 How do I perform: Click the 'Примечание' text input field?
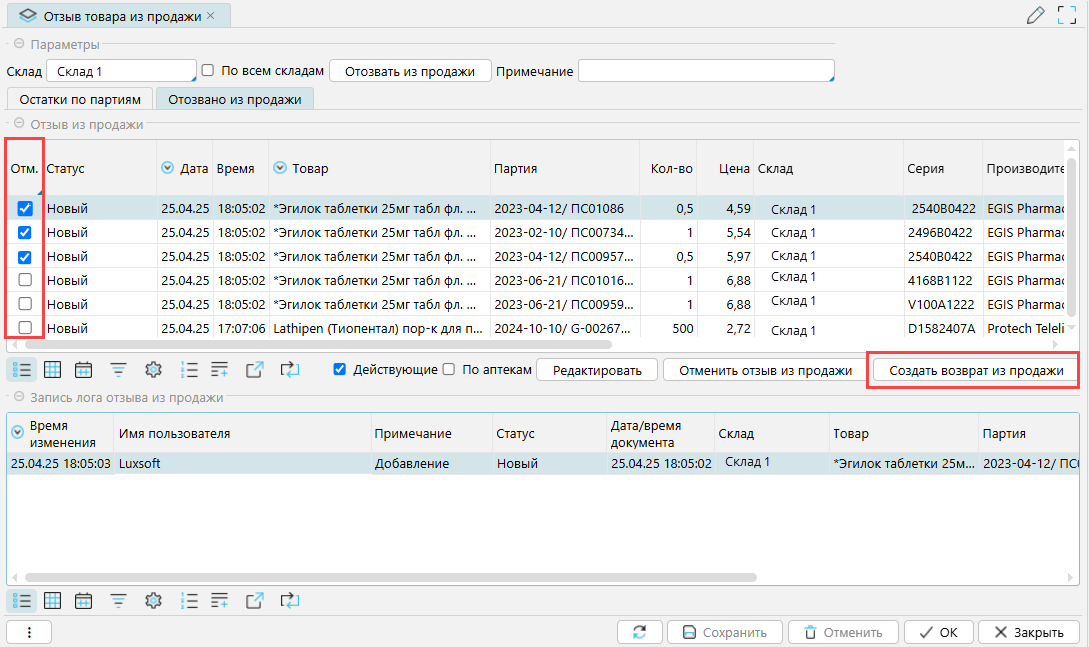click(705, 71)
